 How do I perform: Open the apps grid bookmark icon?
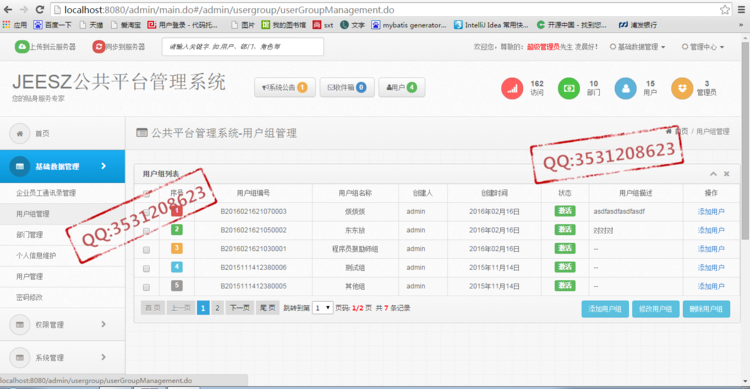click(6, 24)
